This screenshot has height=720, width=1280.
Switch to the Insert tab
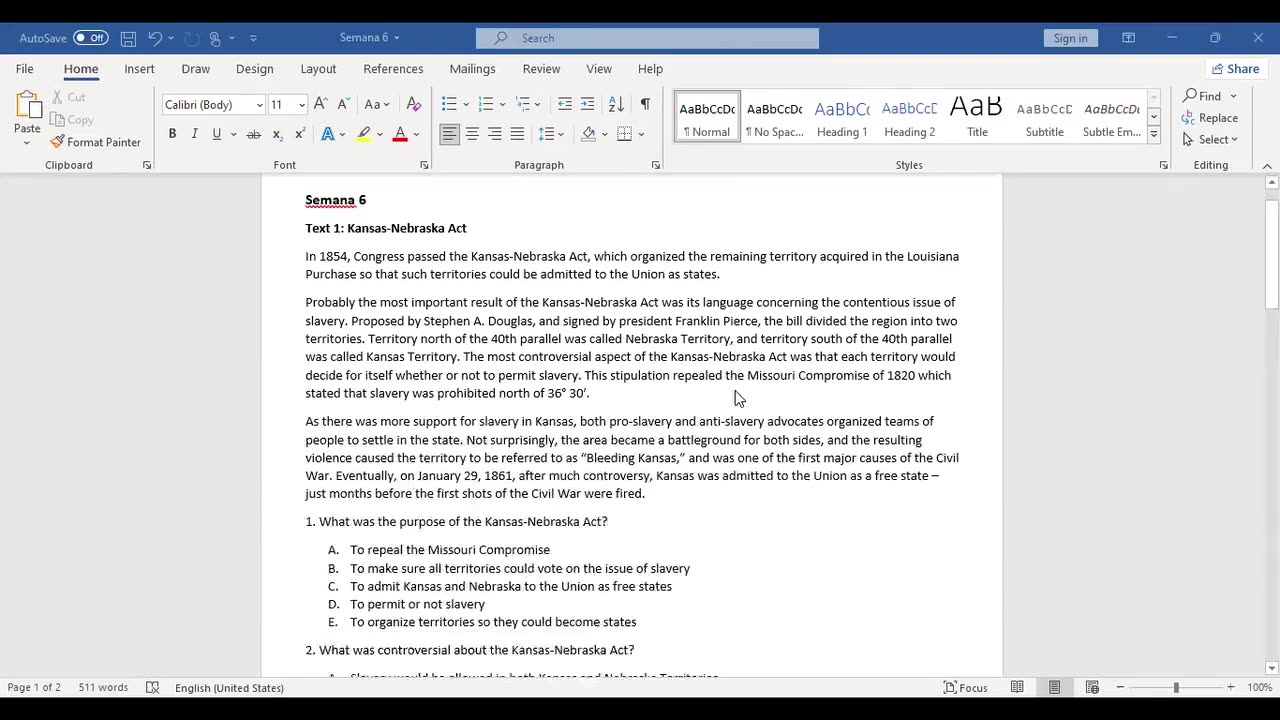pos(139,69)
